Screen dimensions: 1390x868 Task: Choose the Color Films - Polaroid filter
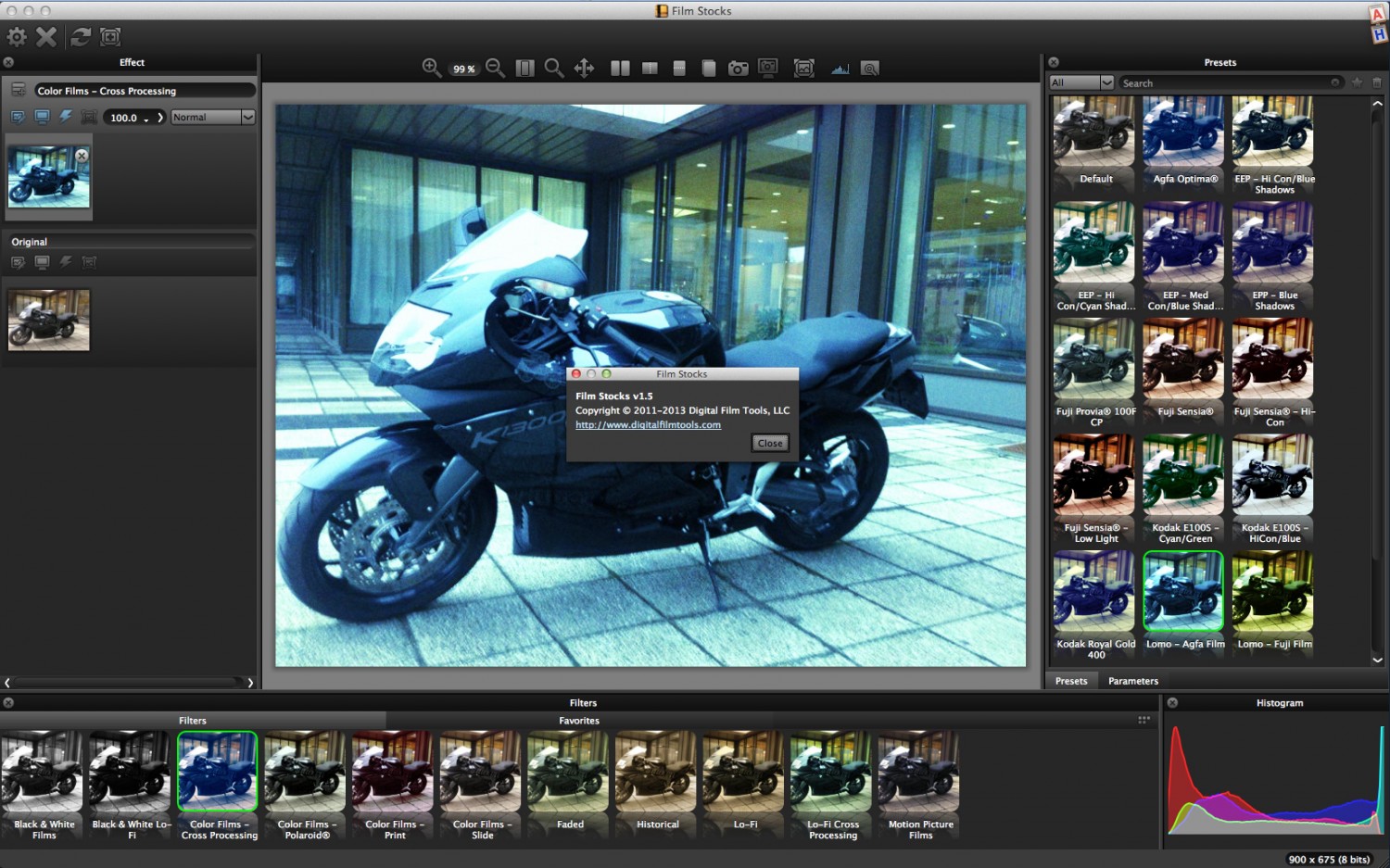coord(305,786)
